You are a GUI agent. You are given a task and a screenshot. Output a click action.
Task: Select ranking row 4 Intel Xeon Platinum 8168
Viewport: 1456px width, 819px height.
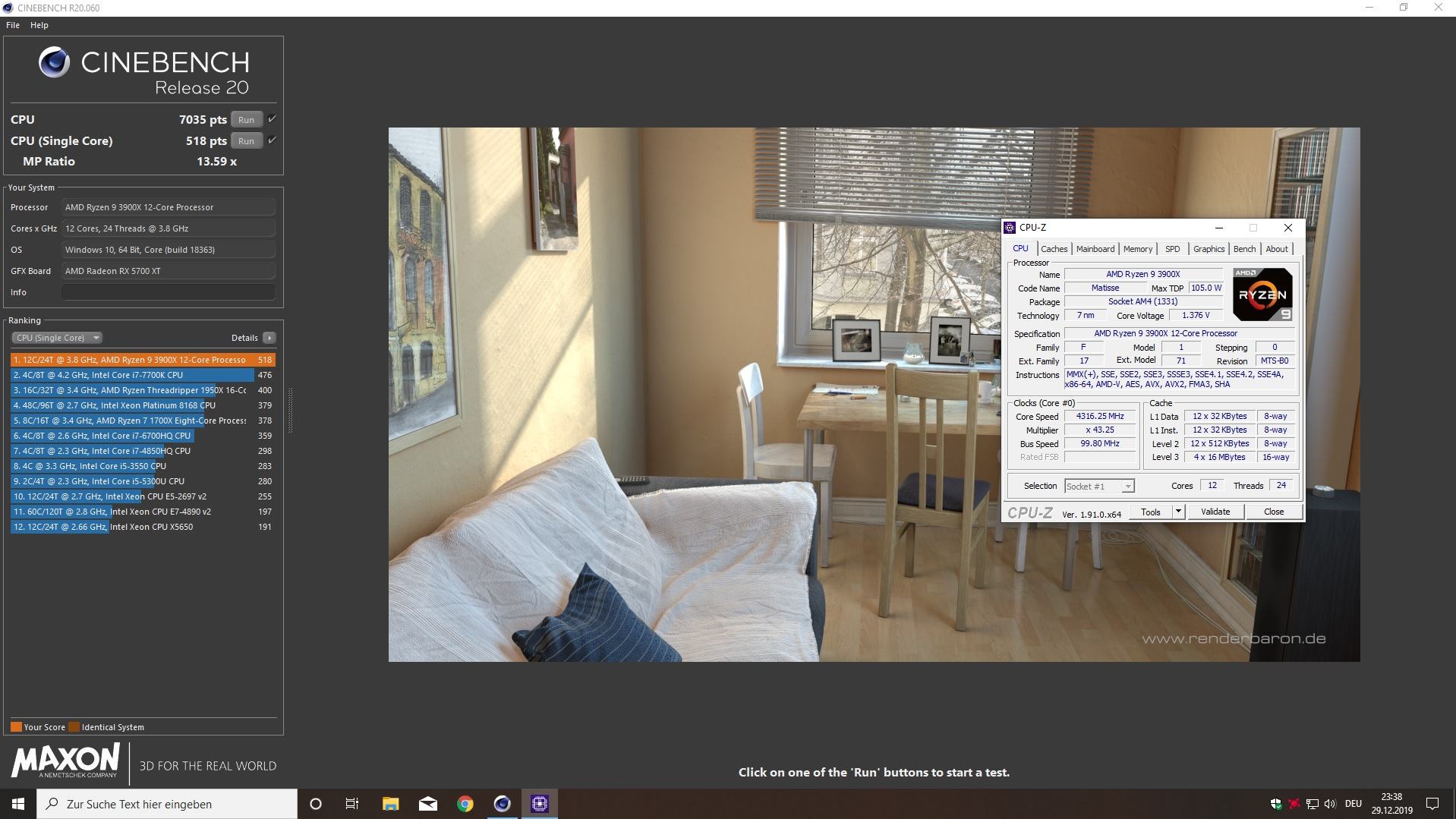coord(143,405)
